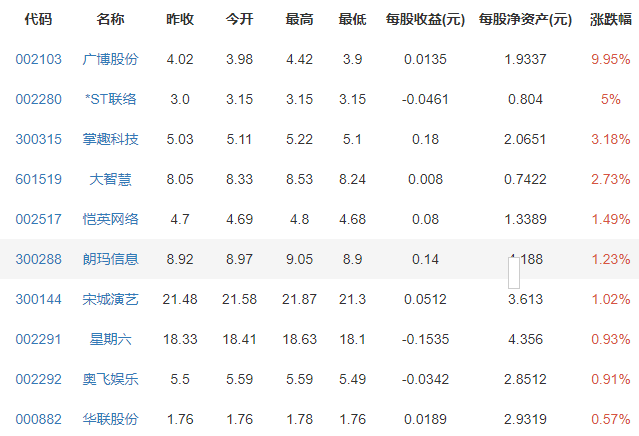Click the 名称 column header
The height and width of the screenshot is (436, 639).
tap(110, 19)
